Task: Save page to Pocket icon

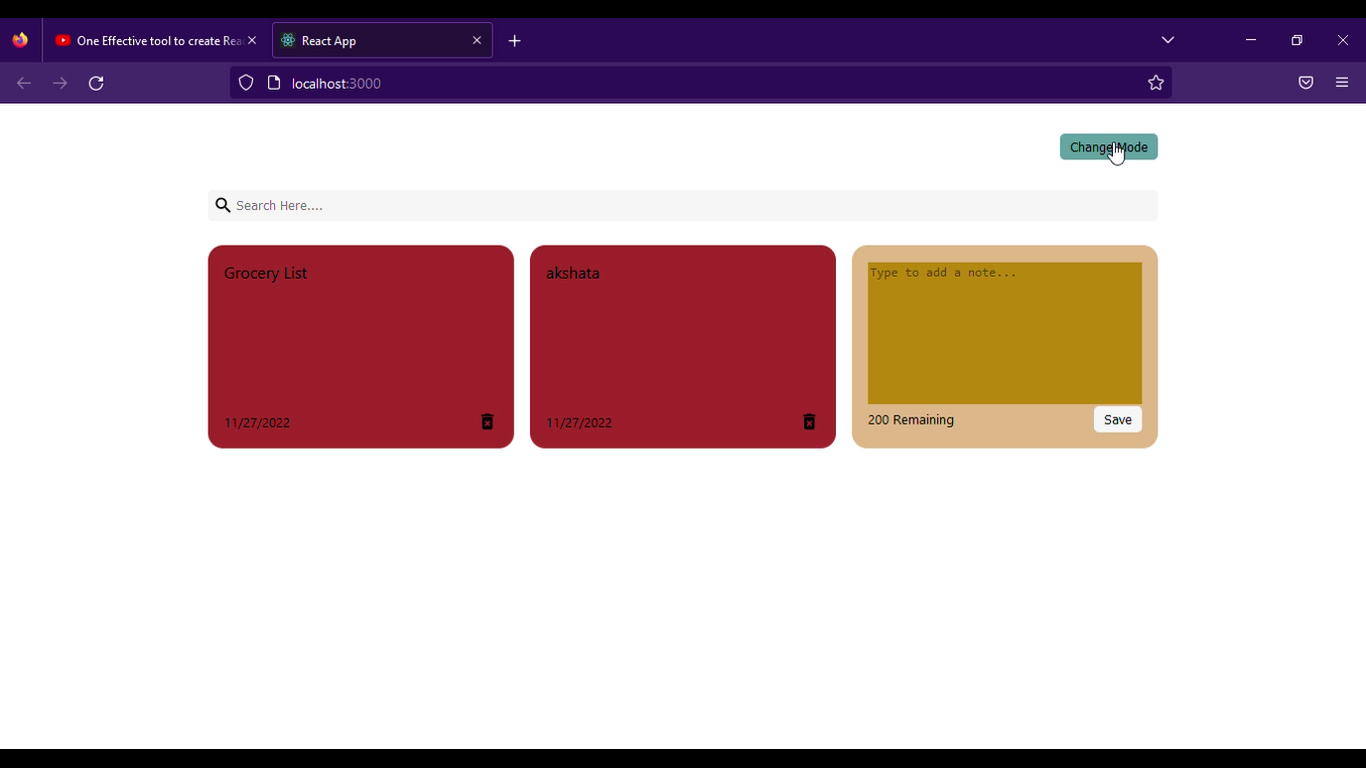Action: [1306, 82]
